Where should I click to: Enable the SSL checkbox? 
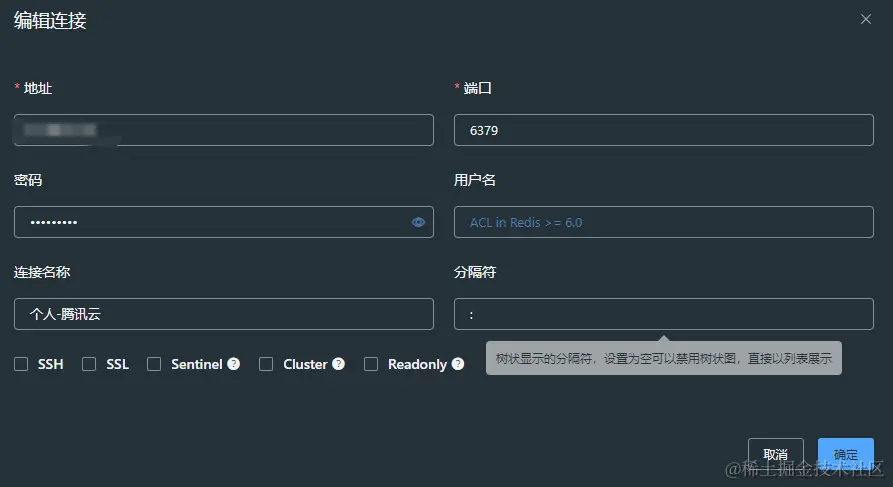coord(89,364)
